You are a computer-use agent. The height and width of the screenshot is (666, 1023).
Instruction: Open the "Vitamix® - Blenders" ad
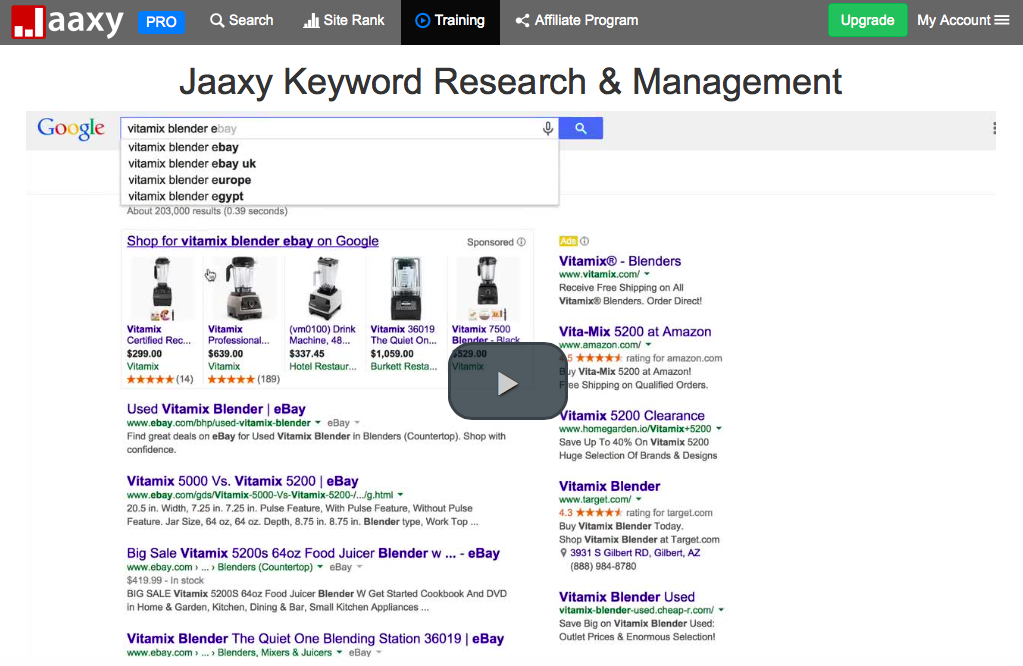[620, 261]
